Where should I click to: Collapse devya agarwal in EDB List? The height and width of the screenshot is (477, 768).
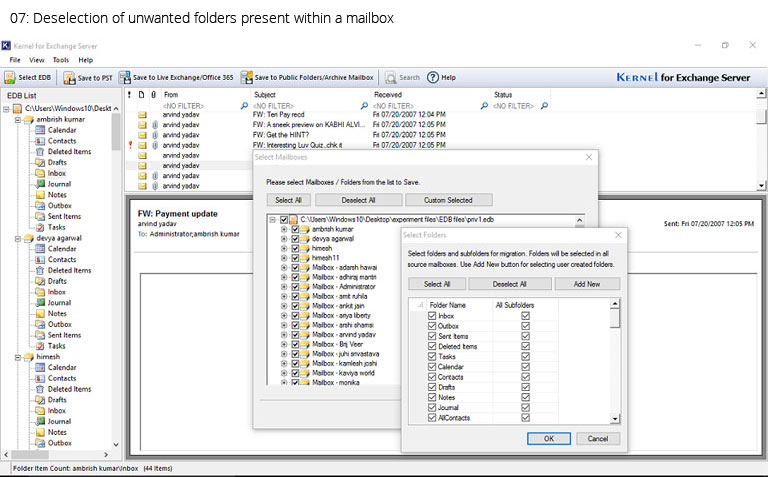[x=18, y=238]
